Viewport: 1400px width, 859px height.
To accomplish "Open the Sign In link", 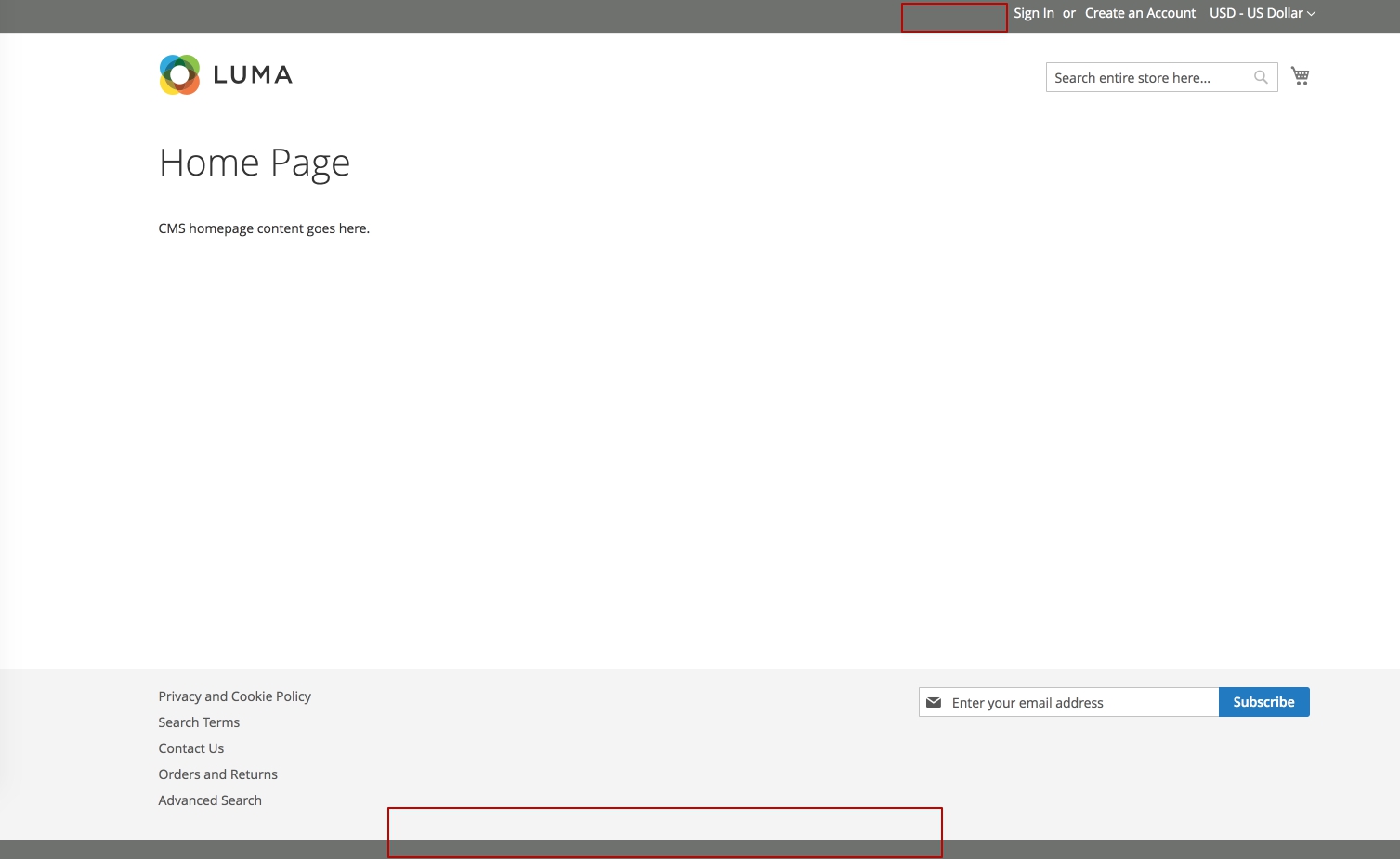I will pyautogui.click(x=1034, y=13).
